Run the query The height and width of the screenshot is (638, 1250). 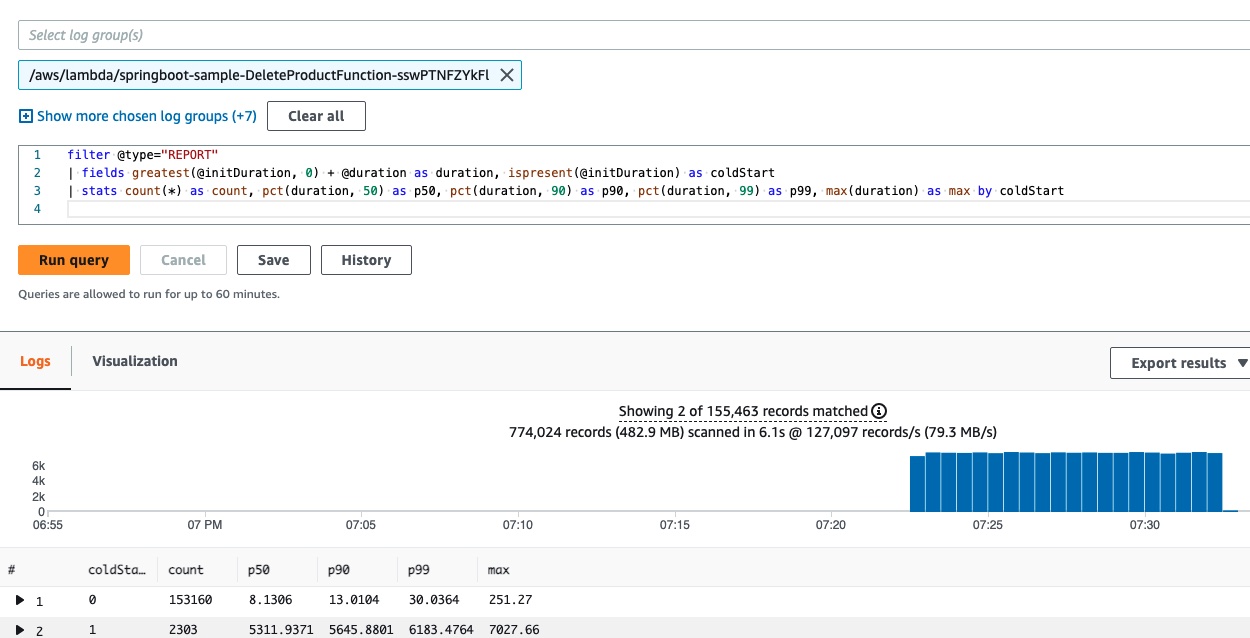pyautogui.click(x=74, y=260)
